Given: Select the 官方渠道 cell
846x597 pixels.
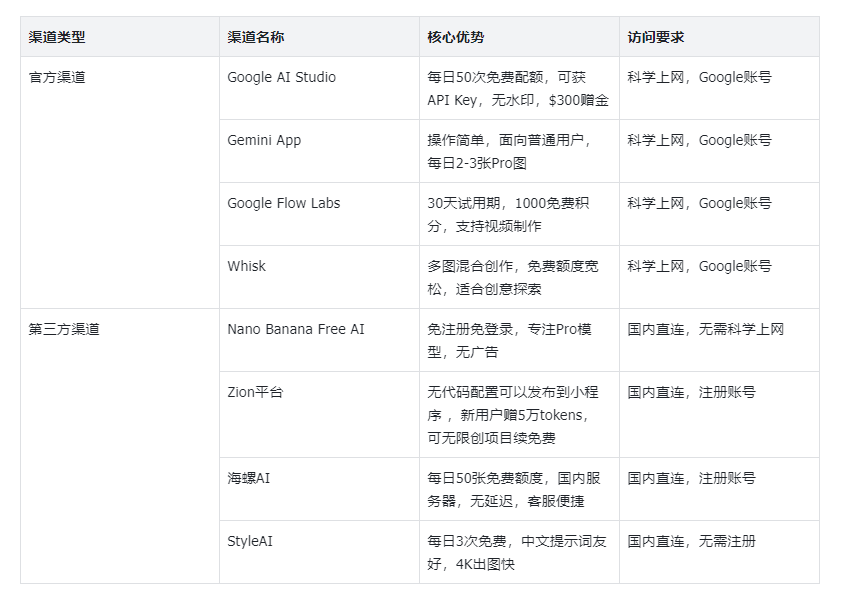Looking at the screenshot, I should pos(120,182).
